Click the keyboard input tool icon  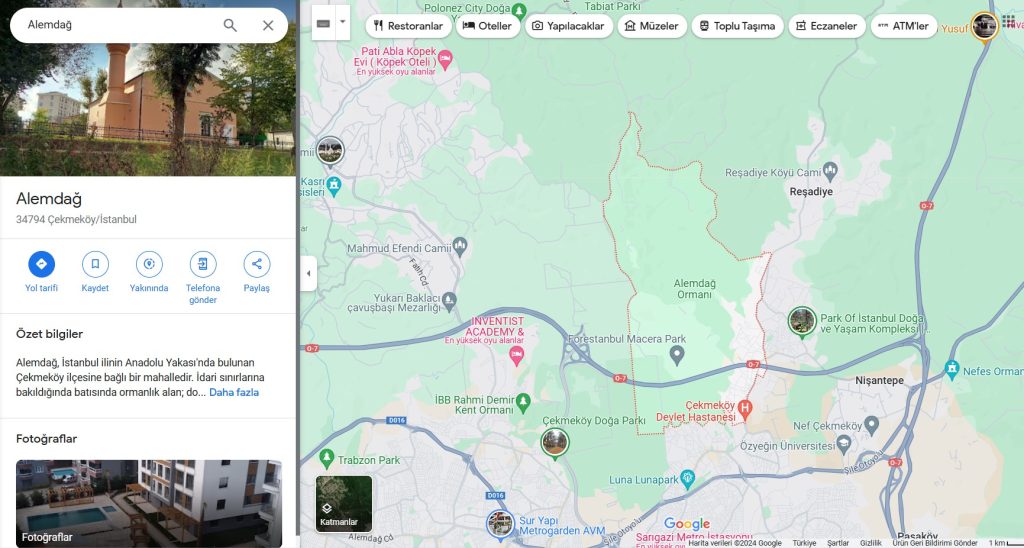[323, 23]
